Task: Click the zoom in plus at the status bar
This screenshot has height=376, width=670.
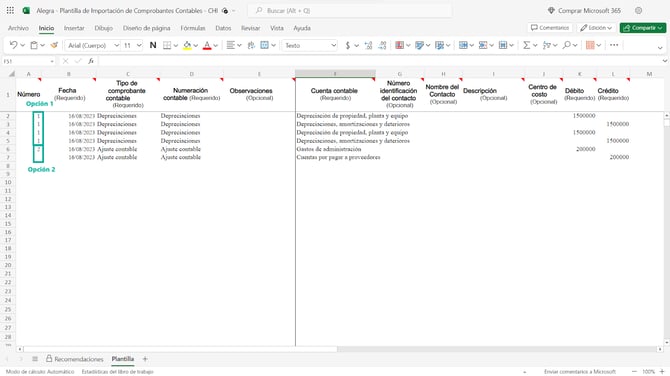Action: click(x=662, y=372)
